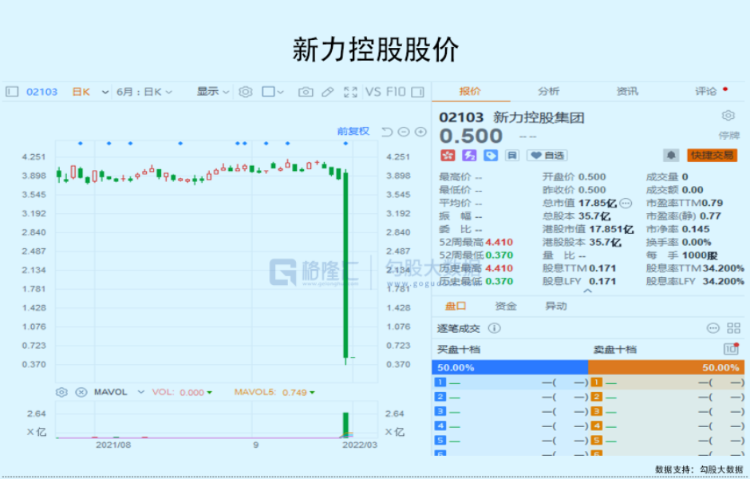The height and width of the screenshot is (479, 750).
Task: Toggle the right panel icon after F10
Action: click(x=419, y=92)
